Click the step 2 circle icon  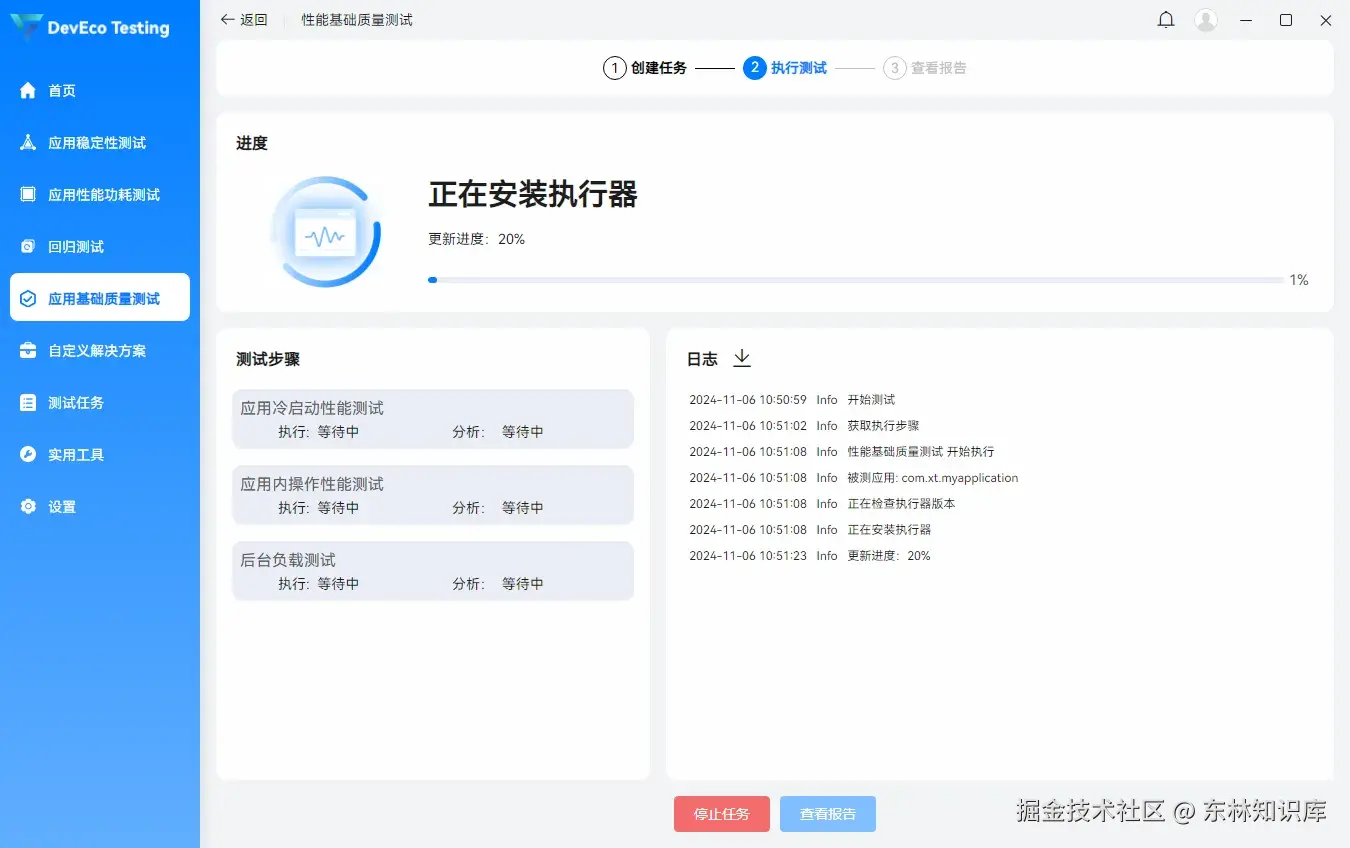[755, 68]
